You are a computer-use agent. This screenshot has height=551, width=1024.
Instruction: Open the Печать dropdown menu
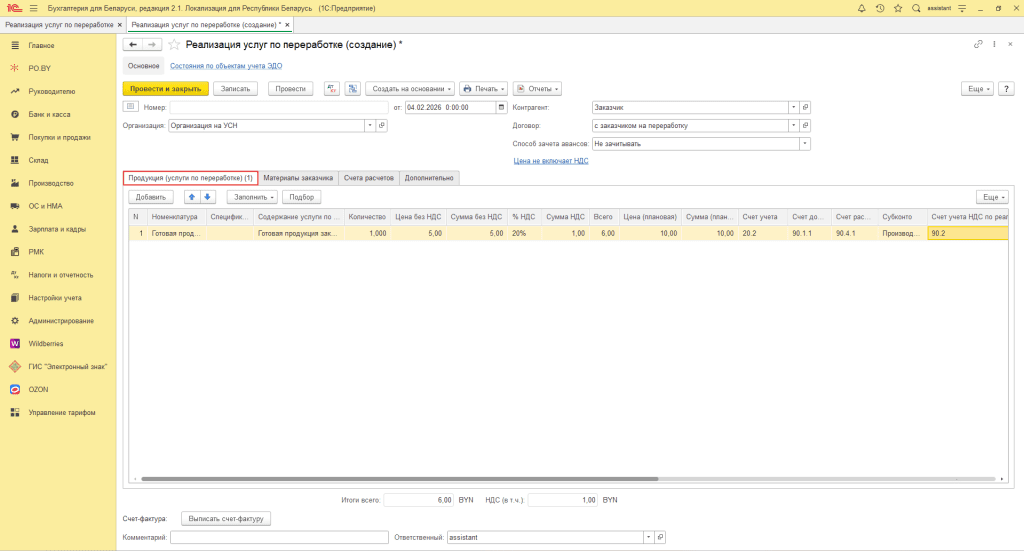(483, 89)
